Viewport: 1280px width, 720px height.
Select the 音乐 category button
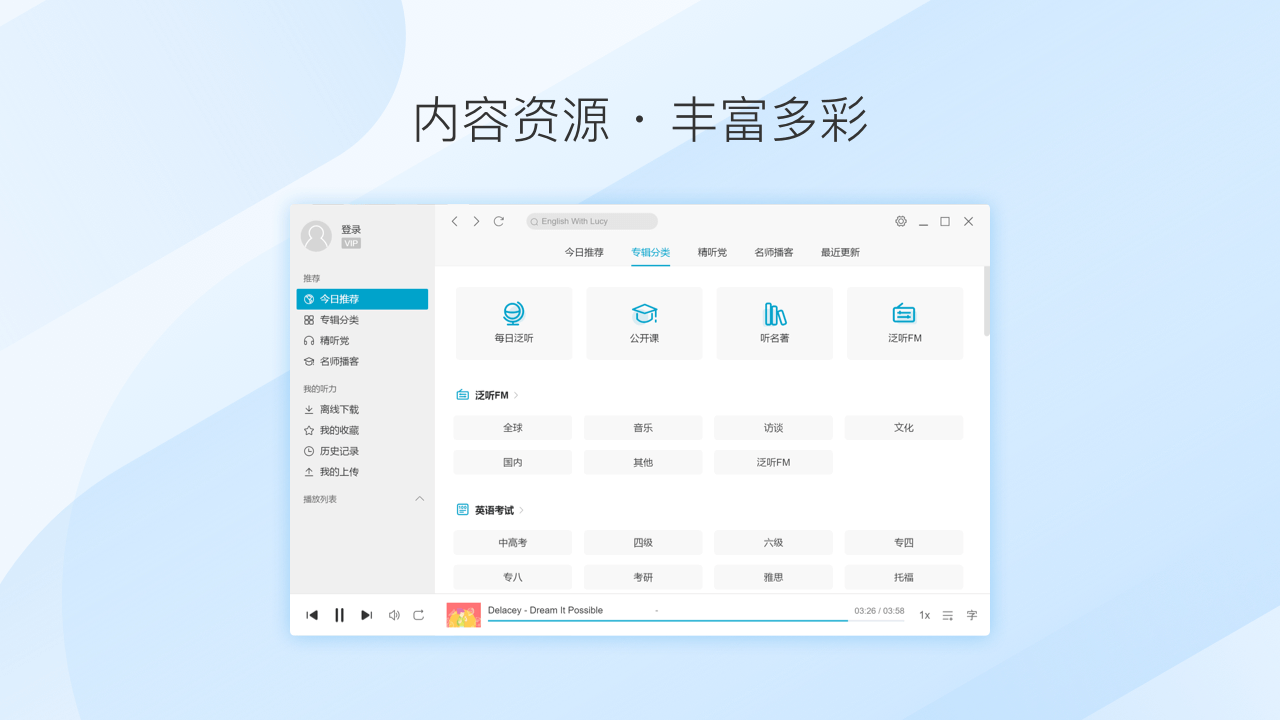[x=643, y=428]
